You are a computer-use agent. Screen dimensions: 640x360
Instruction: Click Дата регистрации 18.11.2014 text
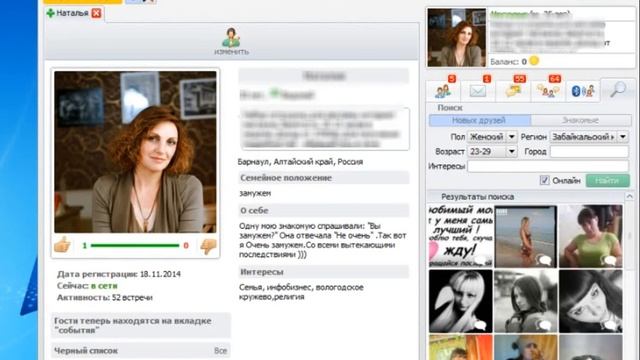119,274
